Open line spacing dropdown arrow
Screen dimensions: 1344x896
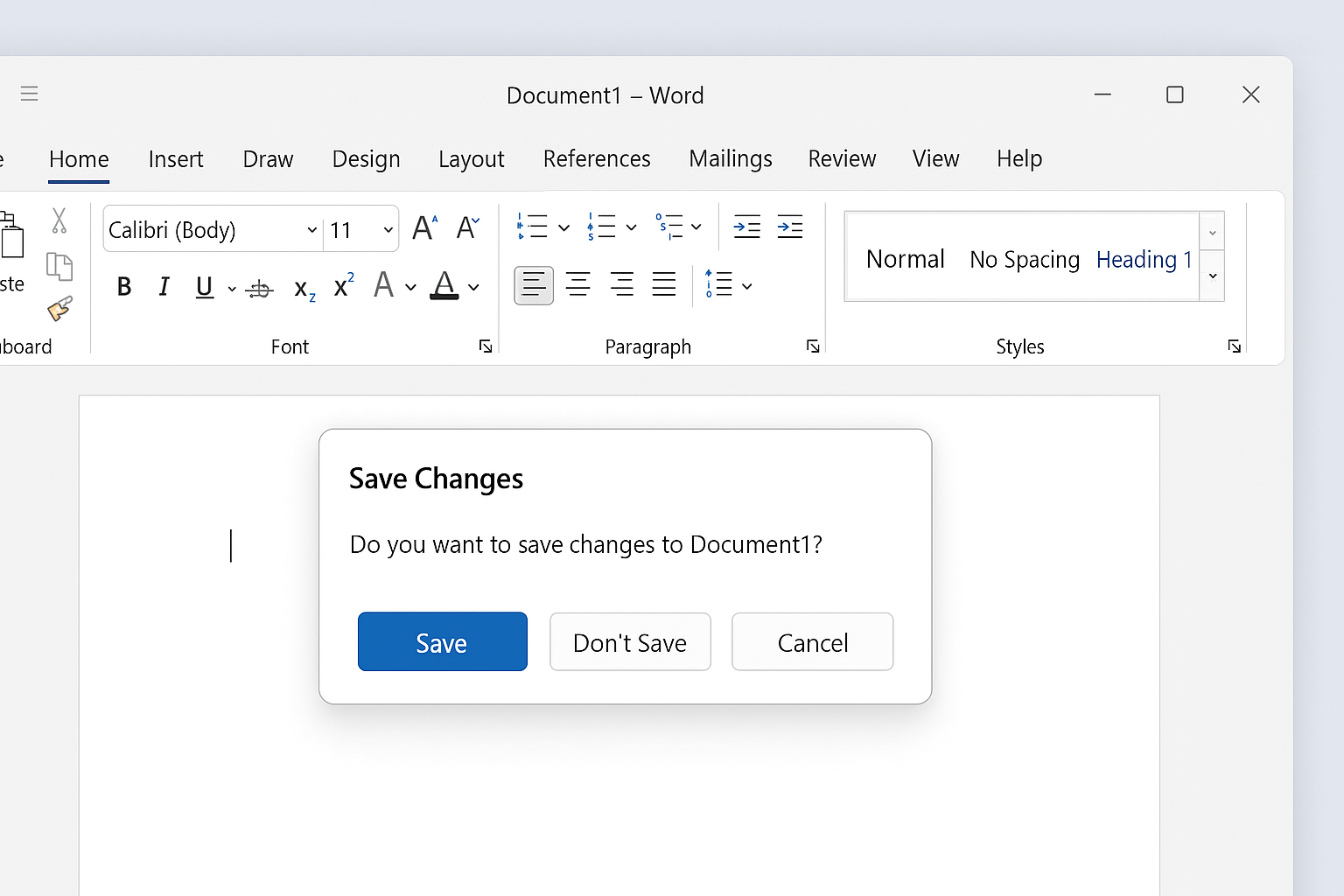[747, 286]
